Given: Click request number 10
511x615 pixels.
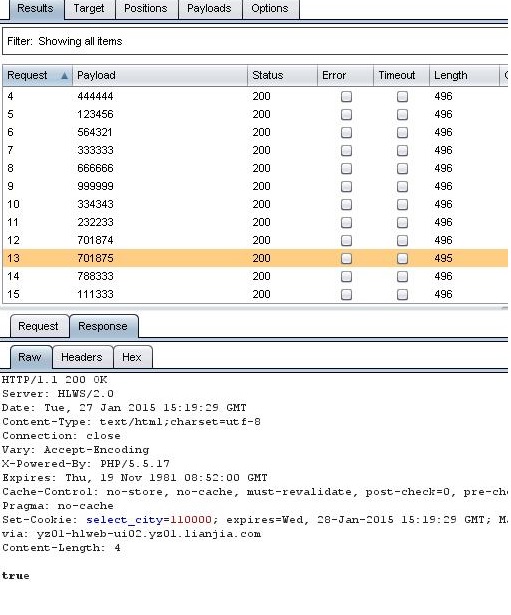Looking at the screenshot, I should (13, 205).
